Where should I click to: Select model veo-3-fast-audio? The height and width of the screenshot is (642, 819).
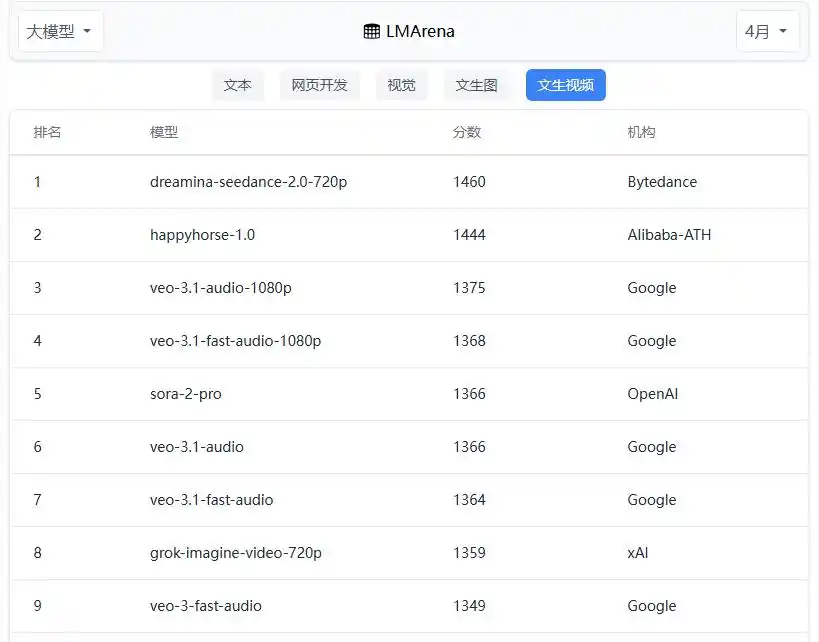coord(206,606)
